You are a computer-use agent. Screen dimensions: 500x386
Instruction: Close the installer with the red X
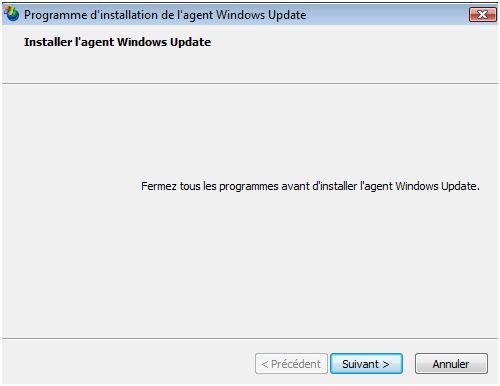pos(482,14)
